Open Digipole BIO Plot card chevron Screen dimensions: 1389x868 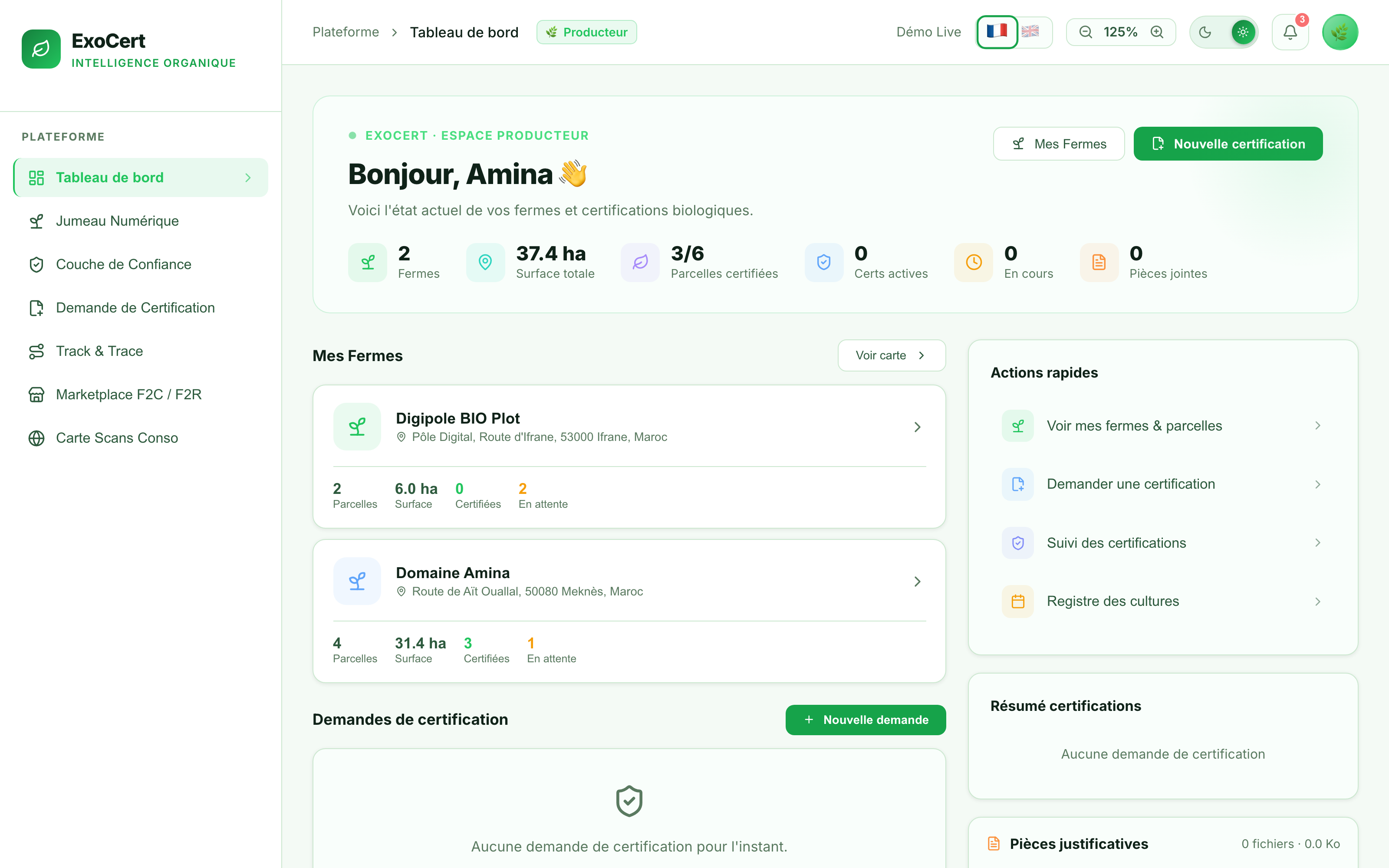(x=917, y=427)
